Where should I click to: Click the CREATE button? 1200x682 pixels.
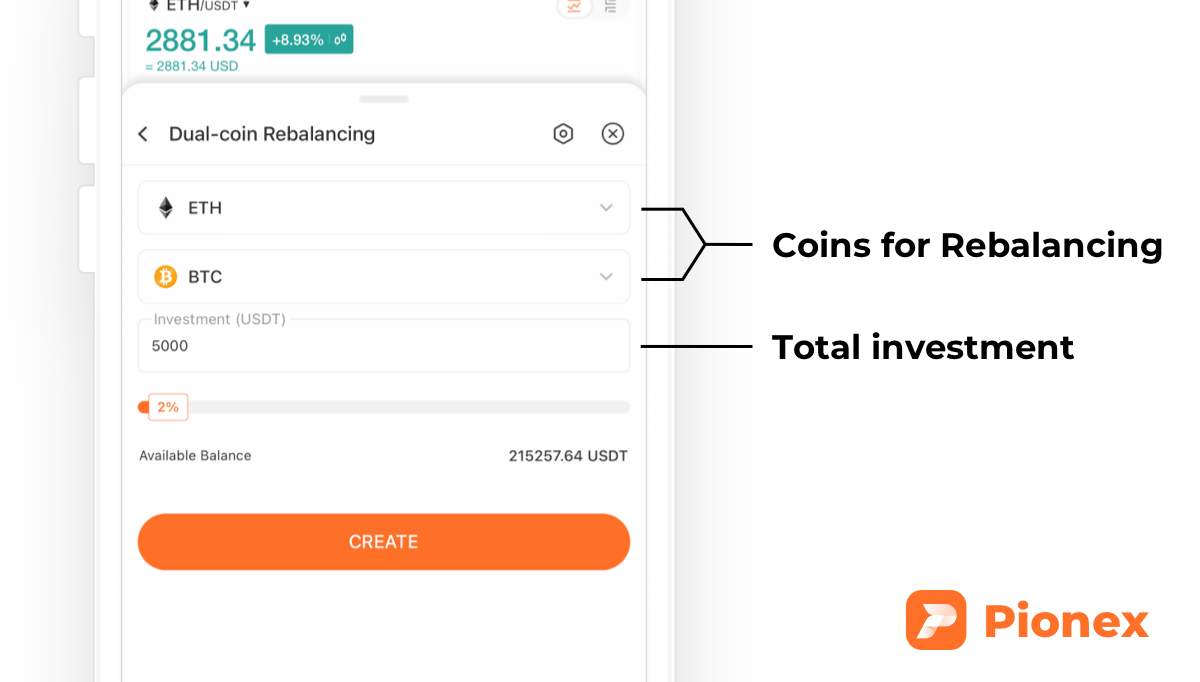click(x=383, y=541)
